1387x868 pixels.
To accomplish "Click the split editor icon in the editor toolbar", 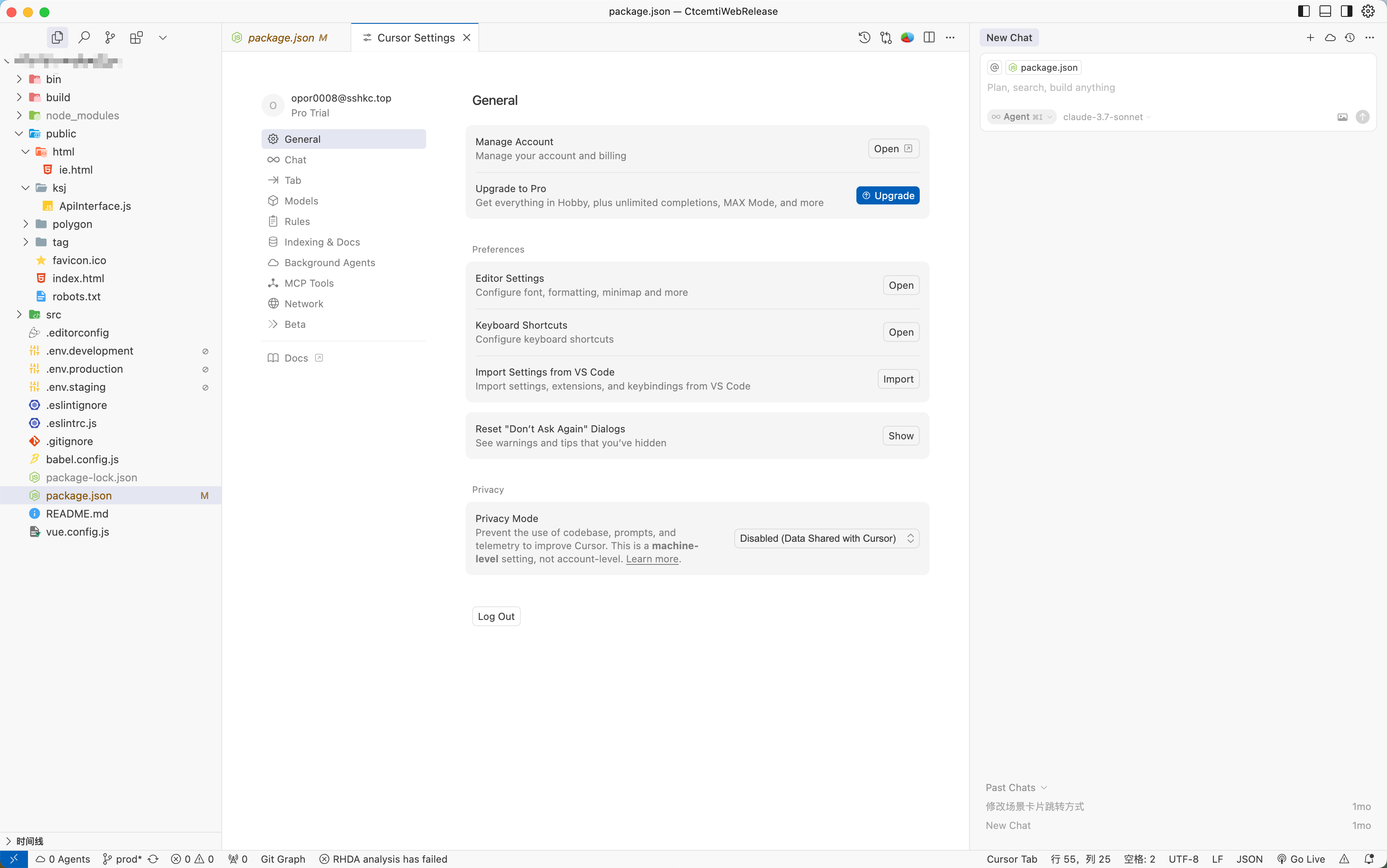I will click(928, 37).
